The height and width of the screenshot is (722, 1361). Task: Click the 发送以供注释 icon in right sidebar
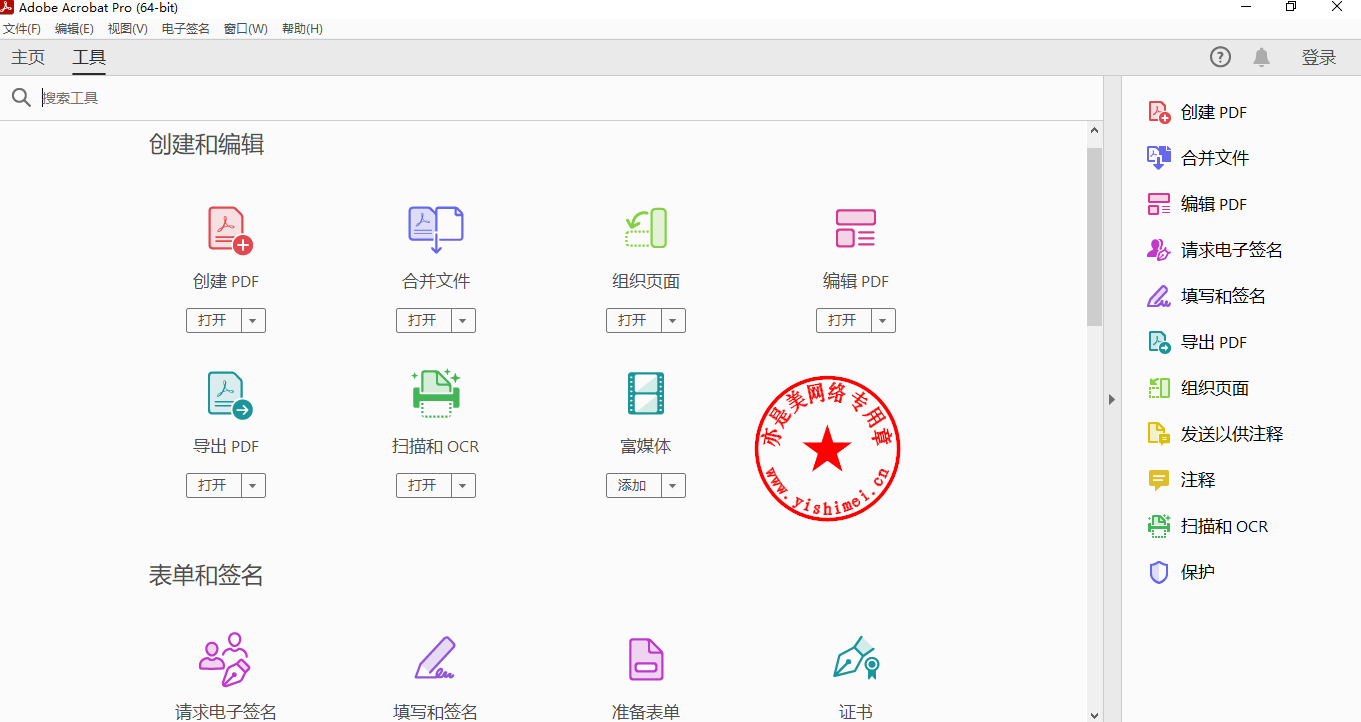[1159, 434]
